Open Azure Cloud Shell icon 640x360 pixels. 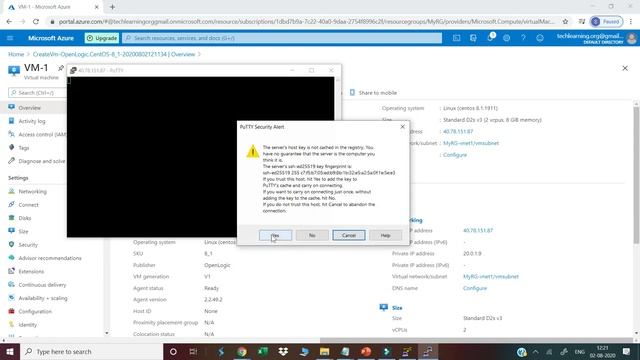(x=456, y=38)
